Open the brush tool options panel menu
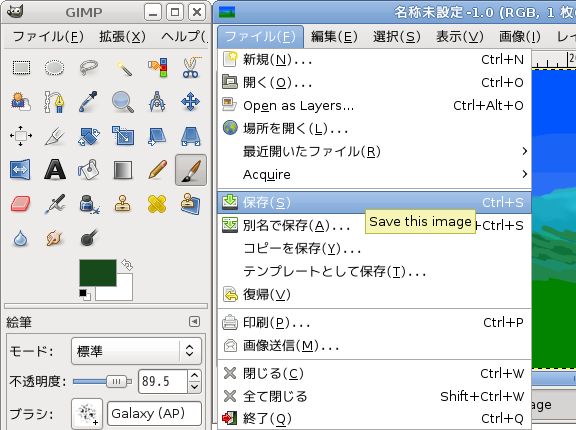 [x=194, y=322]
